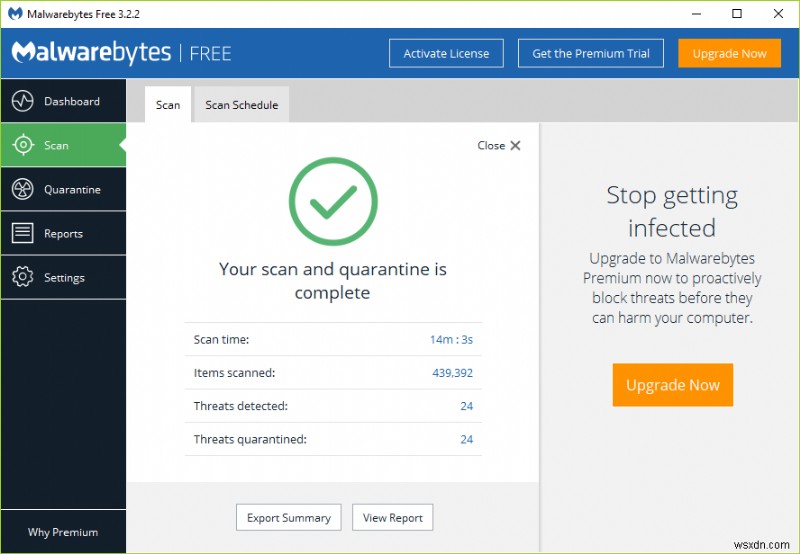Export the scan summary
This screenshot has height=554, width=800.
pyautogui.click(x=289, y=518)
